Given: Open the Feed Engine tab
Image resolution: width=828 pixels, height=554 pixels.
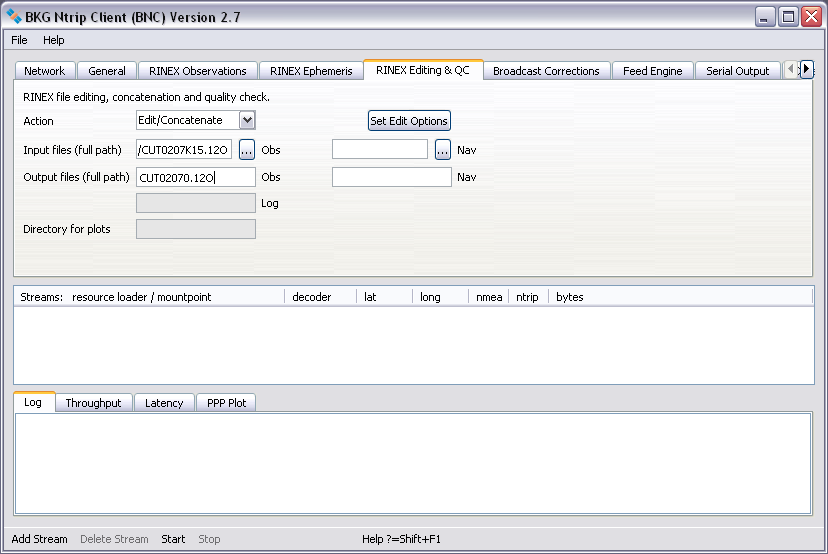Looking at the screenshot, I should click(652, 71).
